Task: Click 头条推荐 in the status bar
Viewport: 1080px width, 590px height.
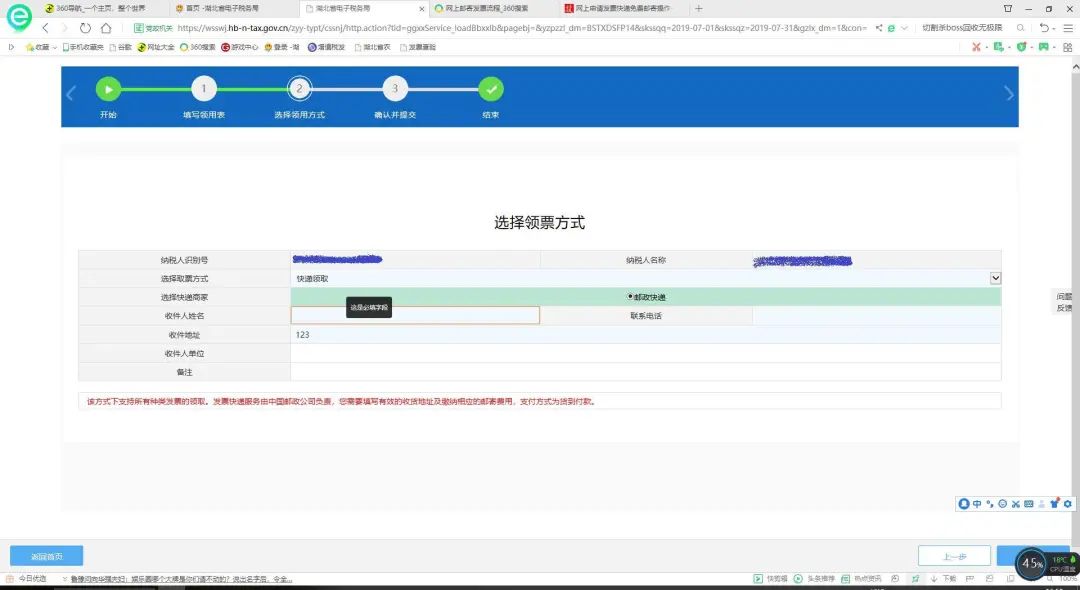Action: pyautogui.click(x=814, y=579)
